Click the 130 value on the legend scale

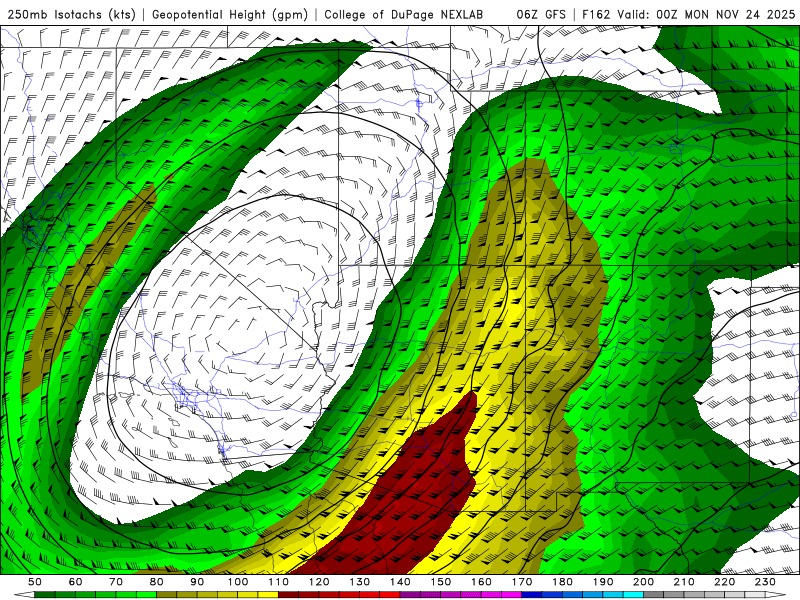coord(360,582)
